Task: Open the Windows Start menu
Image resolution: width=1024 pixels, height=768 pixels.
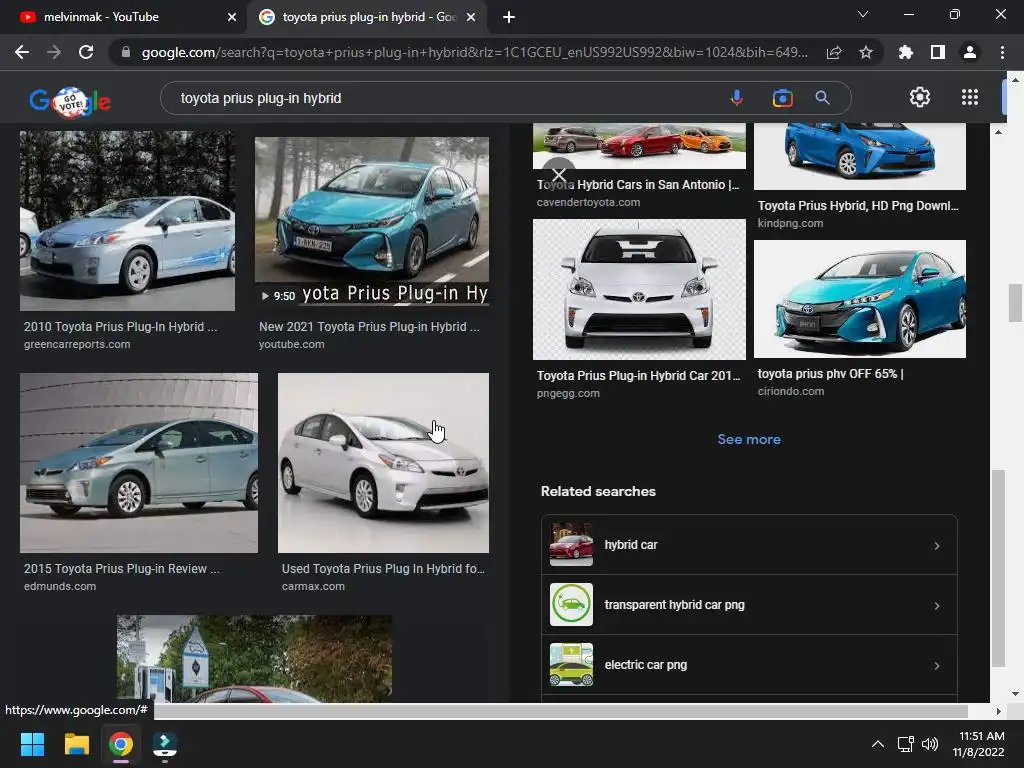Action: [32, 744]
